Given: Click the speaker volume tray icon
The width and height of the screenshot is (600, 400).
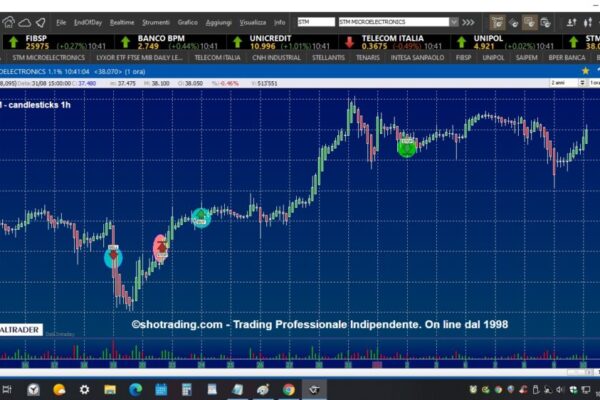Looking at the screenshot, I should (560, 390).
